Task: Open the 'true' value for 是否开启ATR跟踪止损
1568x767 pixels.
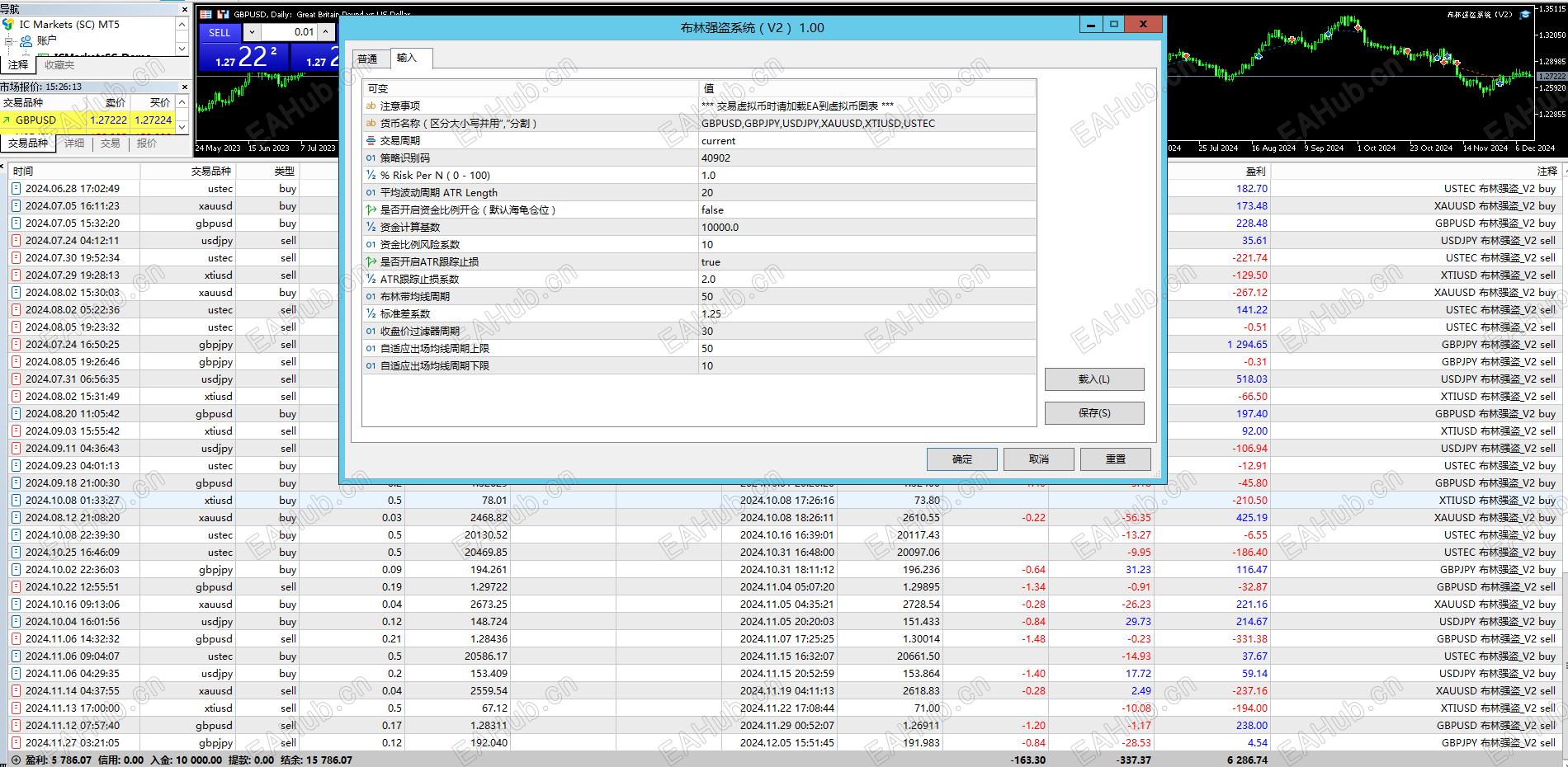Action: coord(867,262)
